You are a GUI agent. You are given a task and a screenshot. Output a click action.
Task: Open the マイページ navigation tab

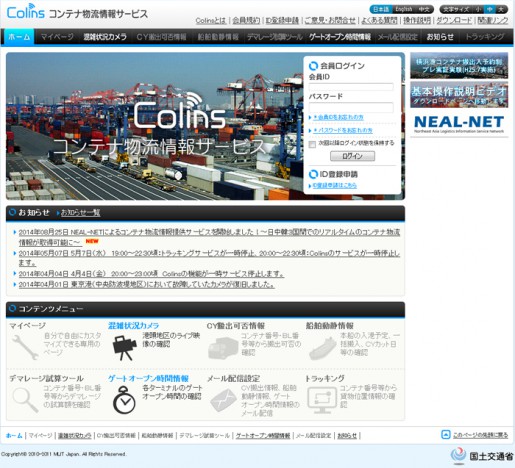57,37
